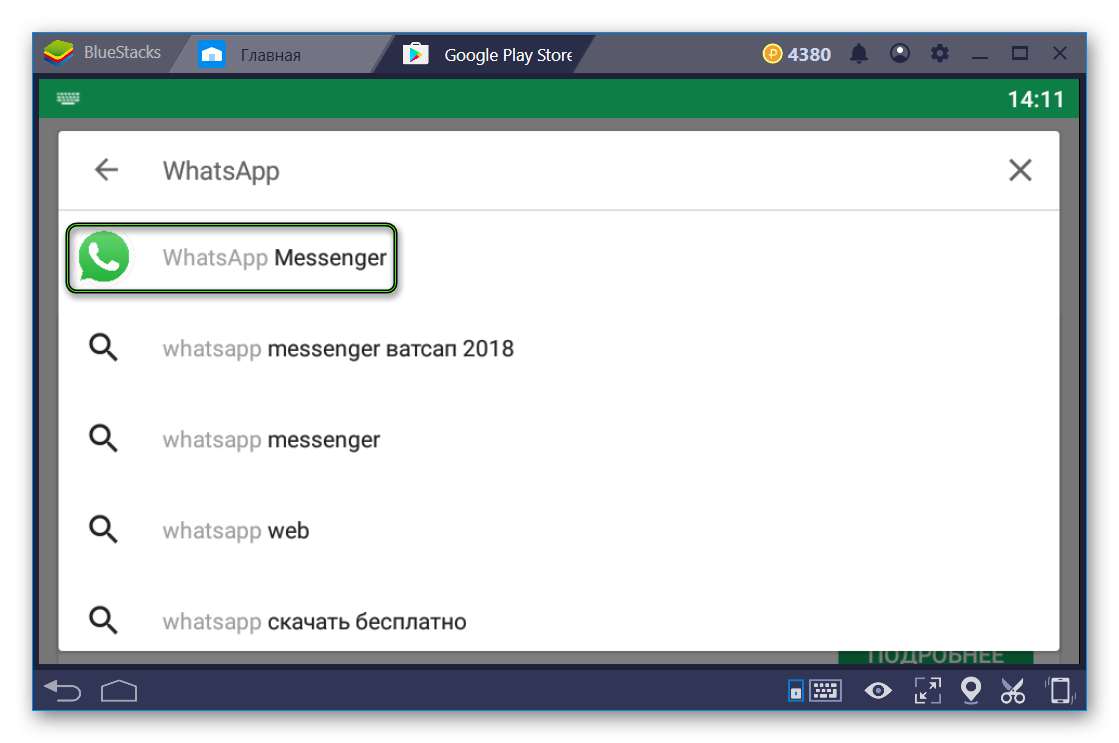The width and height of the screenshot is (1119, 743).
Task: Click the keyboard indicator in green status bar
Action: [x=69, y=98]
